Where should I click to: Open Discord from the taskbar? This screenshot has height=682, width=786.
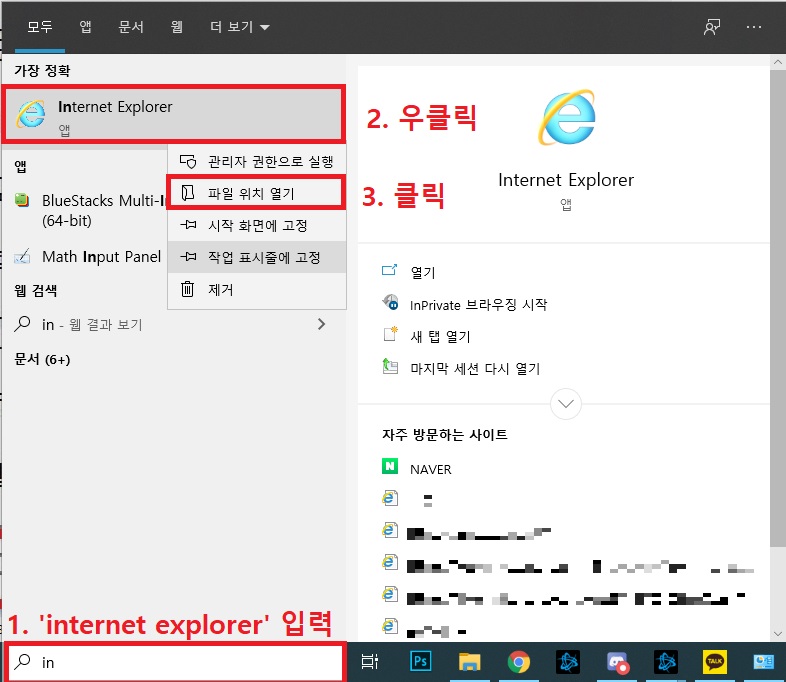coord(617,662)
